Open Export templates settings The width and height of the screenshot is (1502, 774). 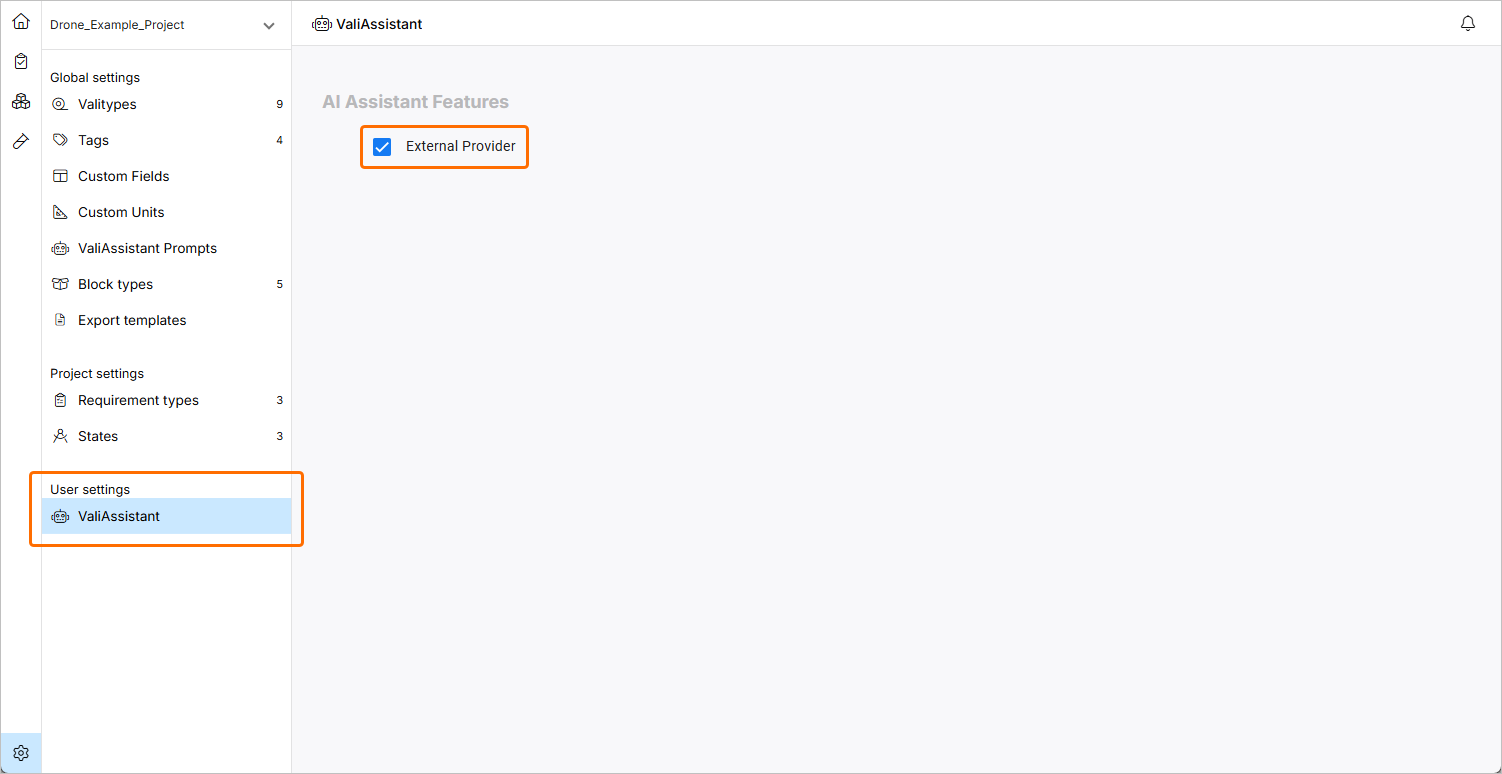pyautogui.click(x=166, y=320)
